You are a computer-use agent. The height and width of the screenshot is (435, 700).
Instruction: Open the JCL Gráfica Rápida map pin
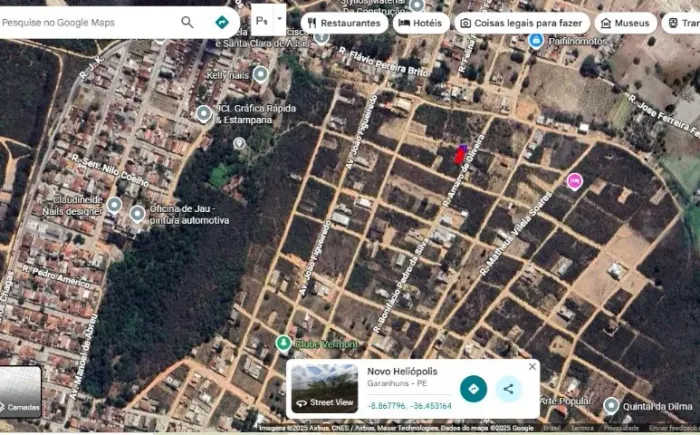tap(204, 113)
